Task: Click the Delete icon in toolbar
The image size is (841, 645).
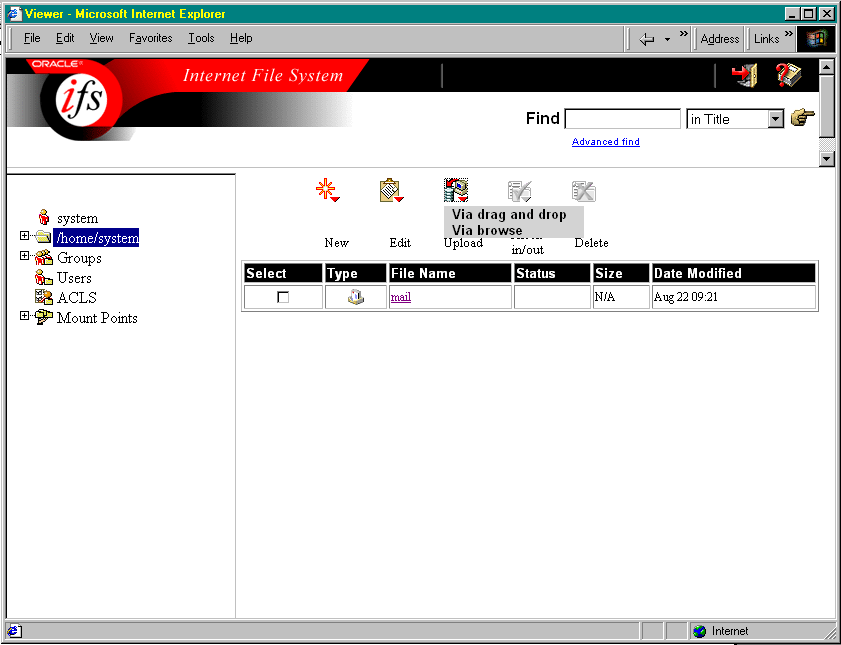Action: [584, 191]
